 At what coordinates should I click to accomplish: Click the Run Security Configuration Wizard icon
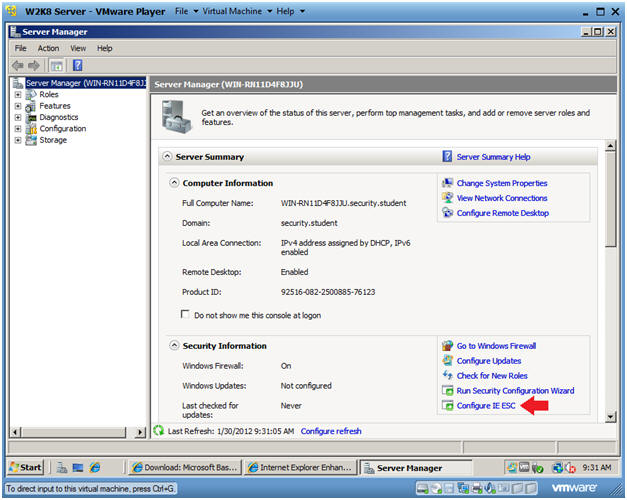pos(447,390)
